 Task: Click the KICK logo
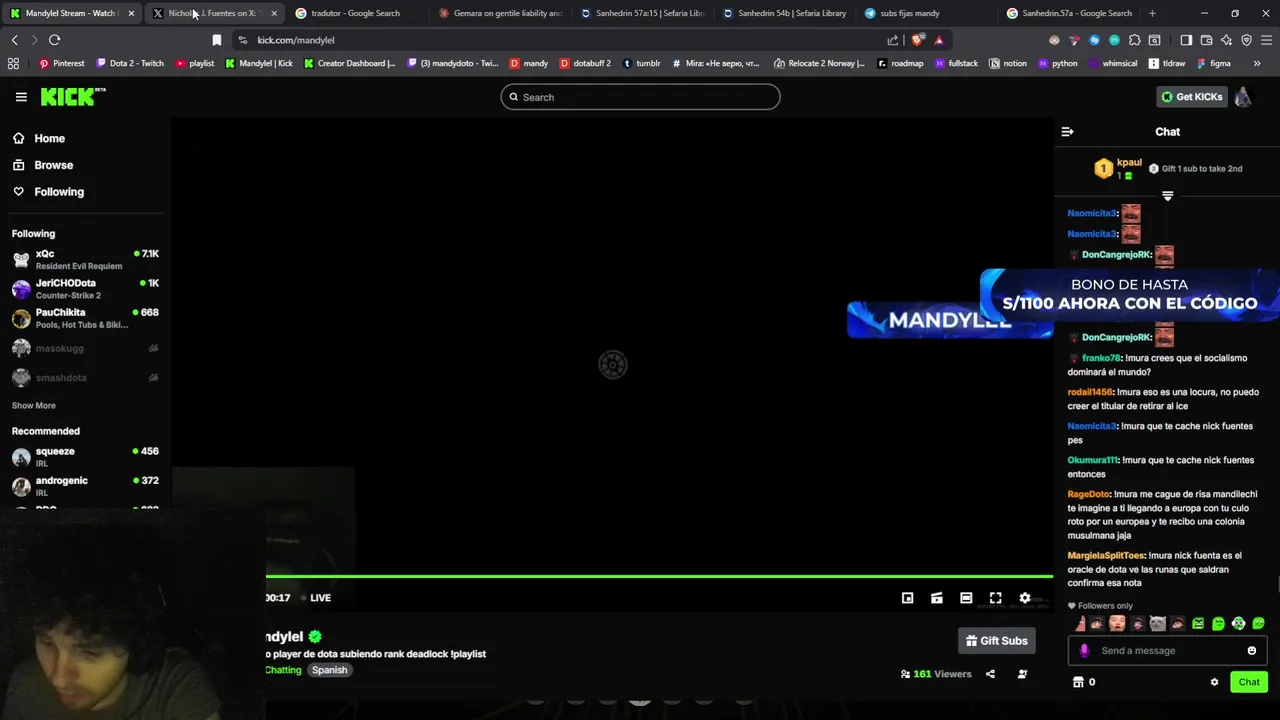[73, 96]
